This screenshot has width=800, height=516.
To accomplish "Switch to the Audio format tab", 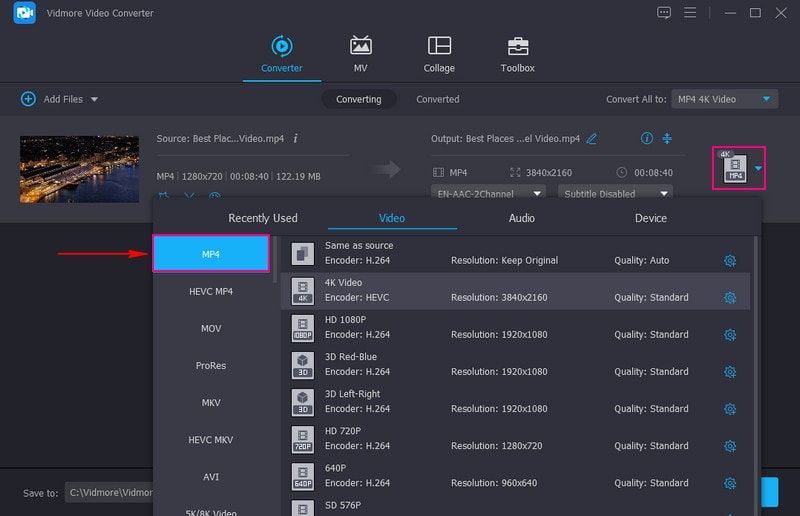I will (521, 218).
